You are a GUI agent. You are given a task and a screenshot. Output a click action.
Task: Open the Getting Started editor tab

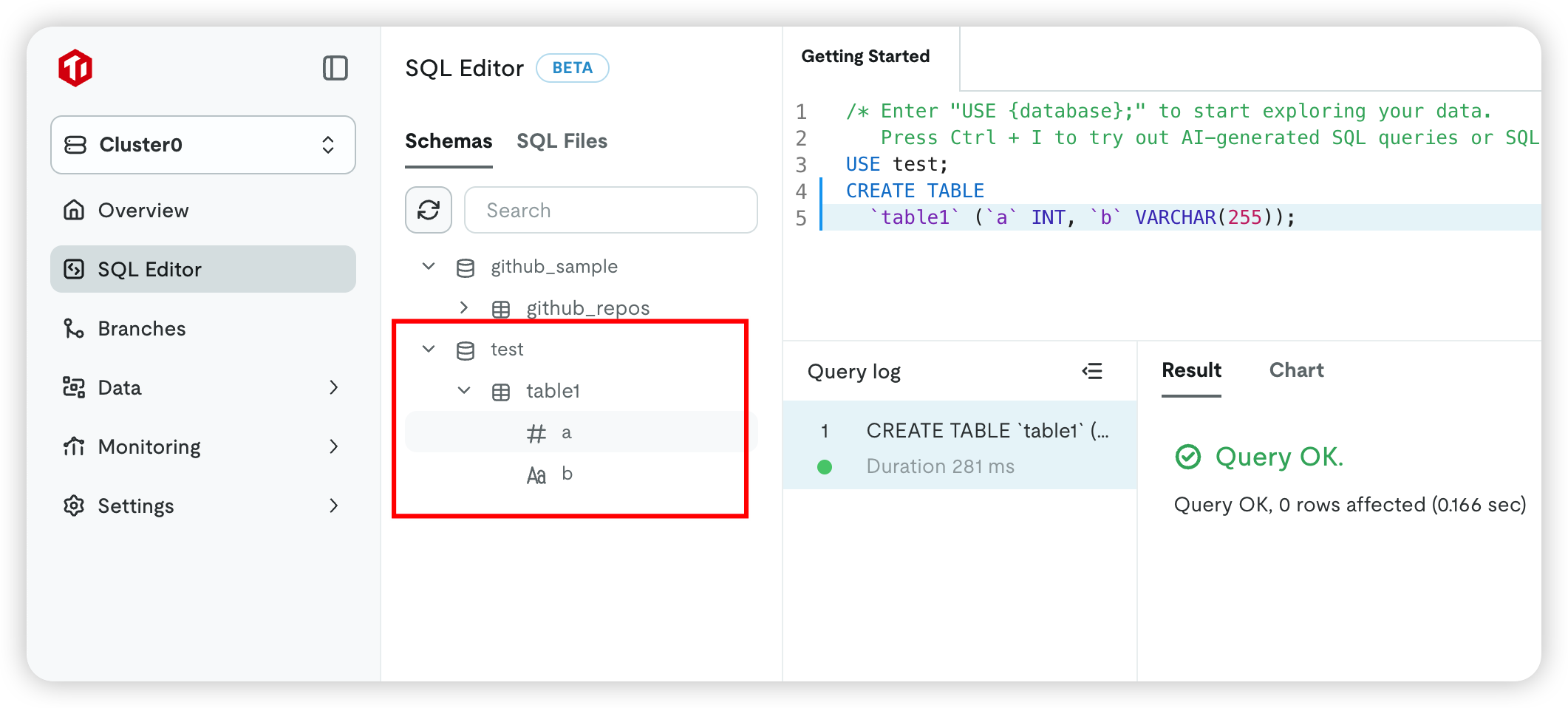point(865,57)
